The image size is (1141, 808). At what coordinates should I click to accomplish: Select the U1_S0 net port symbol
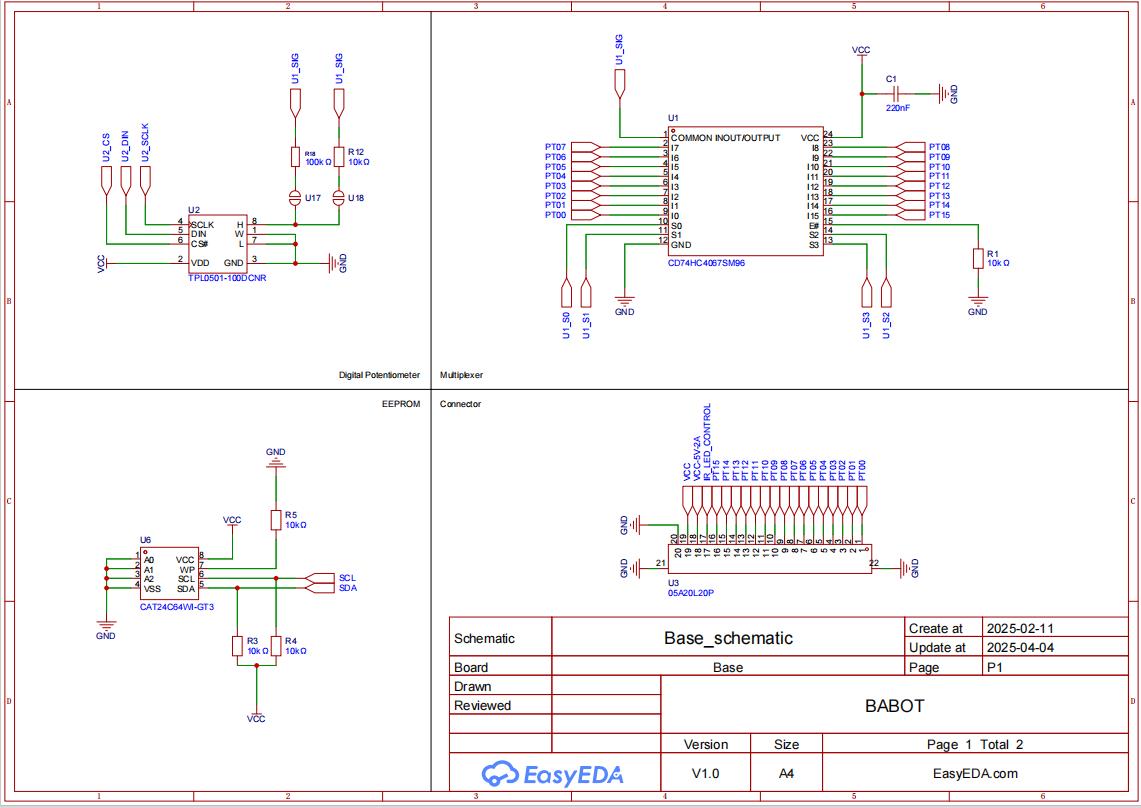[x=567, y=293]
